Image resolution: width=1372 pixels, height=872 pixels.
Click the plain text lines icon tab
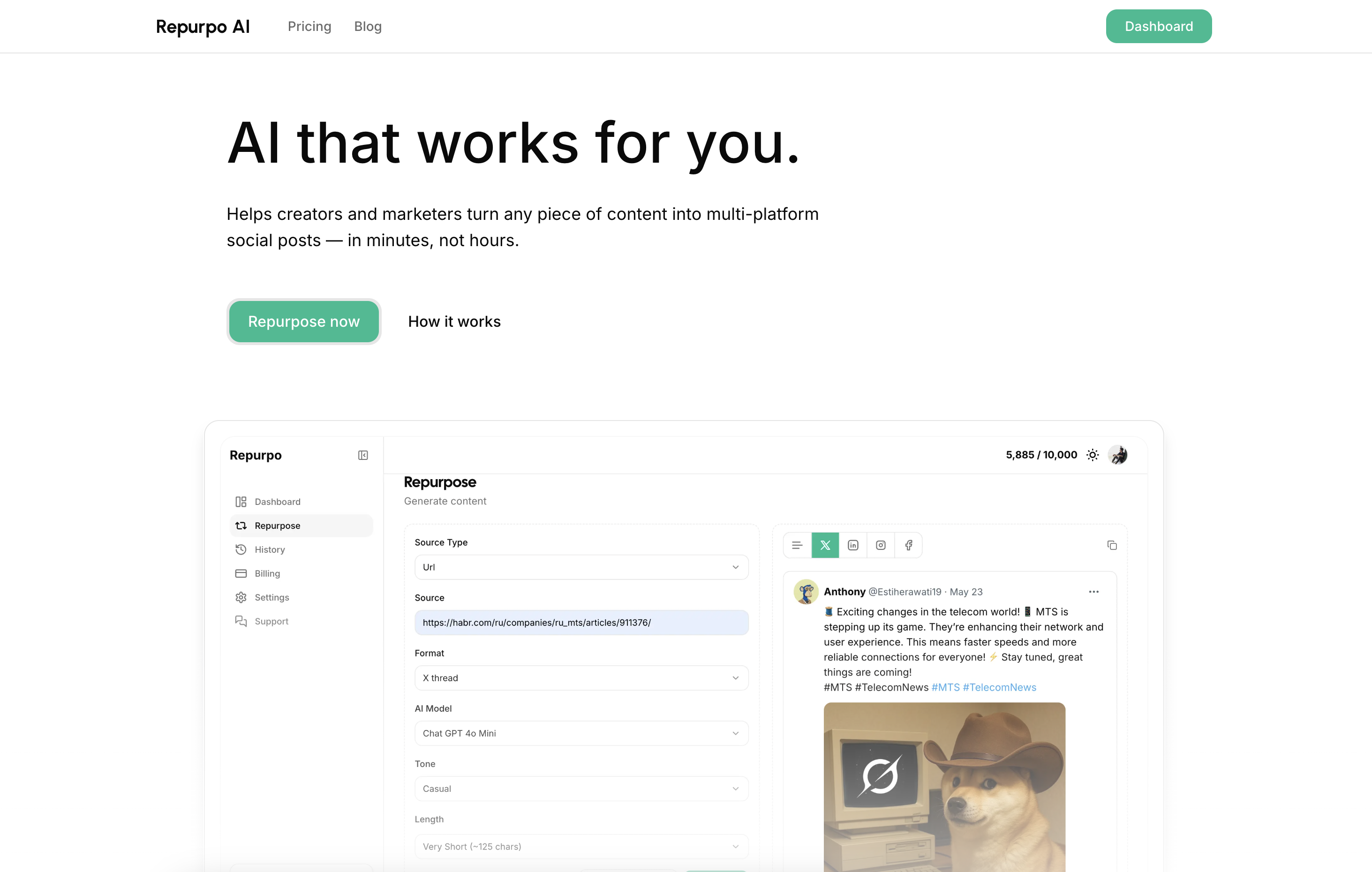797,545
